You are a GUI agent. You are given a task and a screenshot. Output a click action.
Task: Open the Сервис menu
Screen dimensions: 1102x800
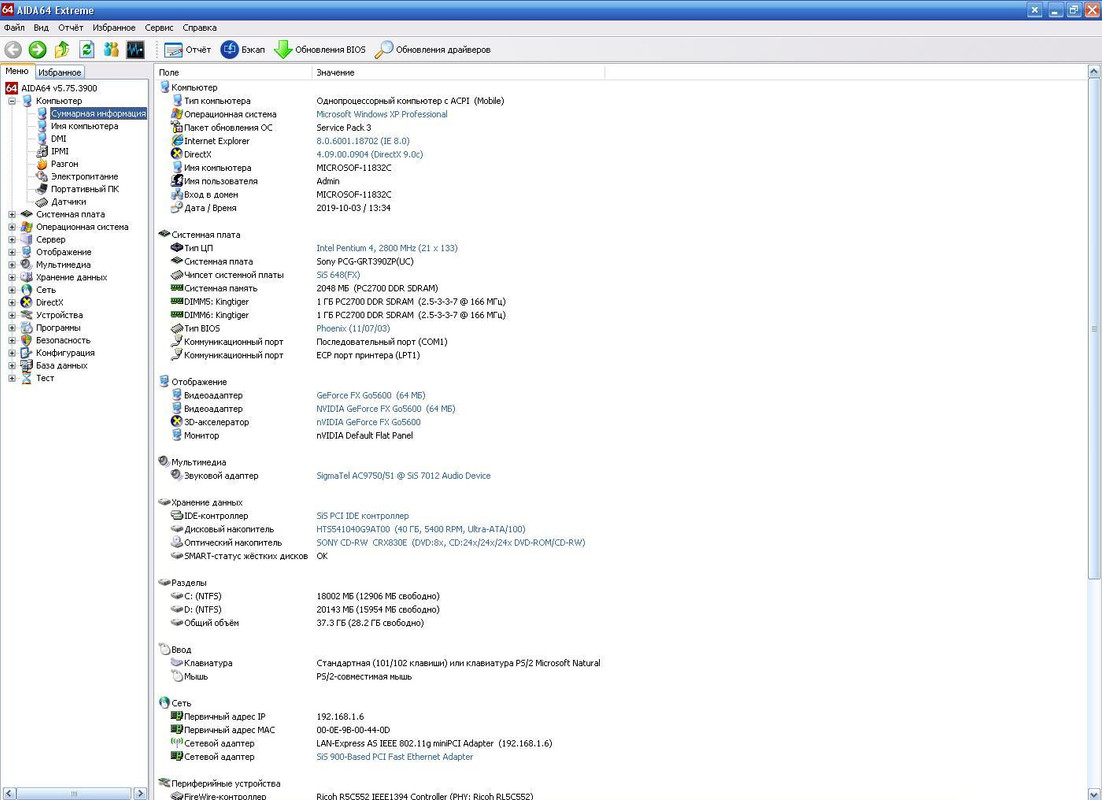pos(159,27)
